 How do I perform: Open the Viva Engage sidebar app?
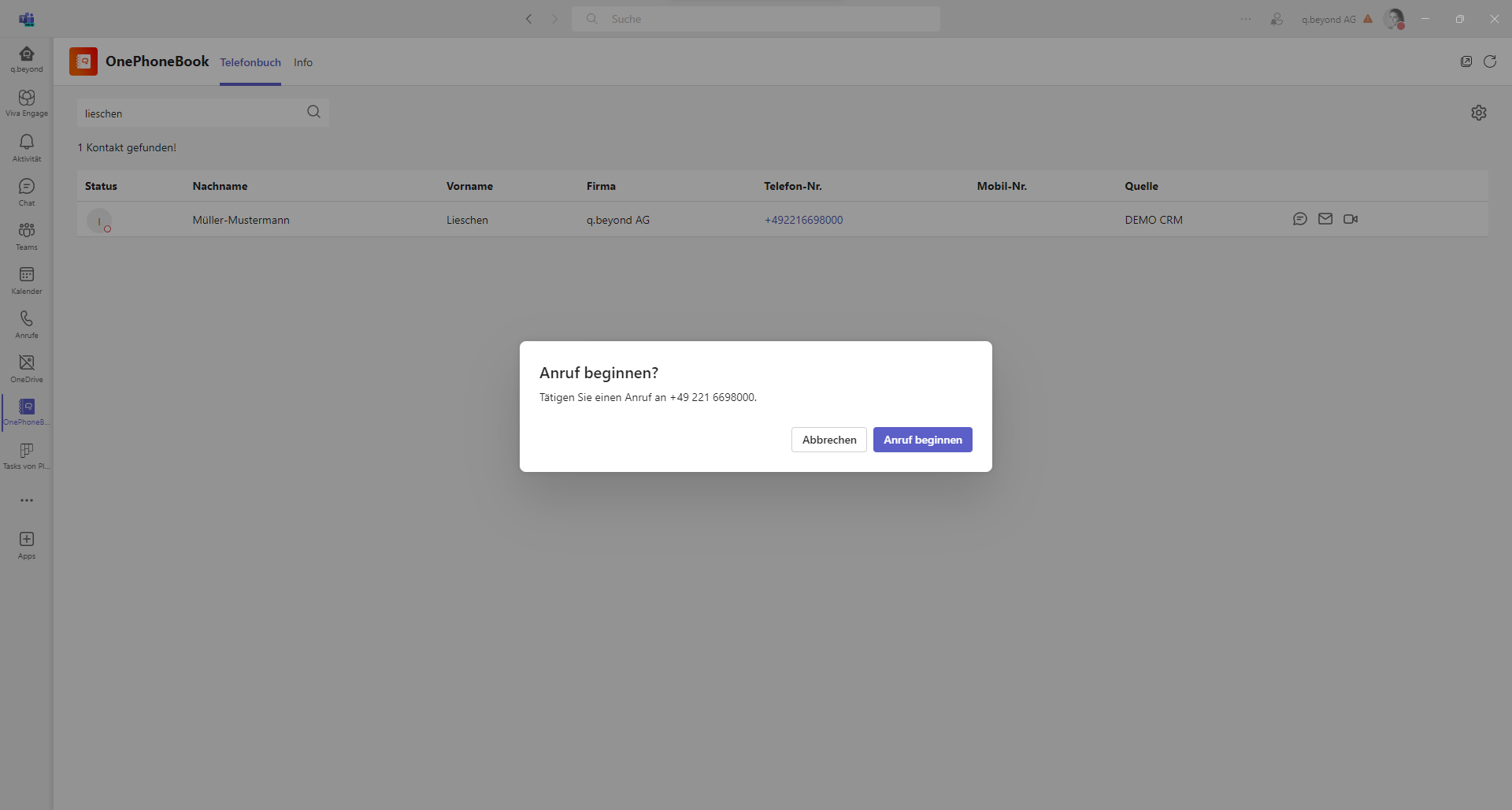pyautogui.click(x=27, y=102)
